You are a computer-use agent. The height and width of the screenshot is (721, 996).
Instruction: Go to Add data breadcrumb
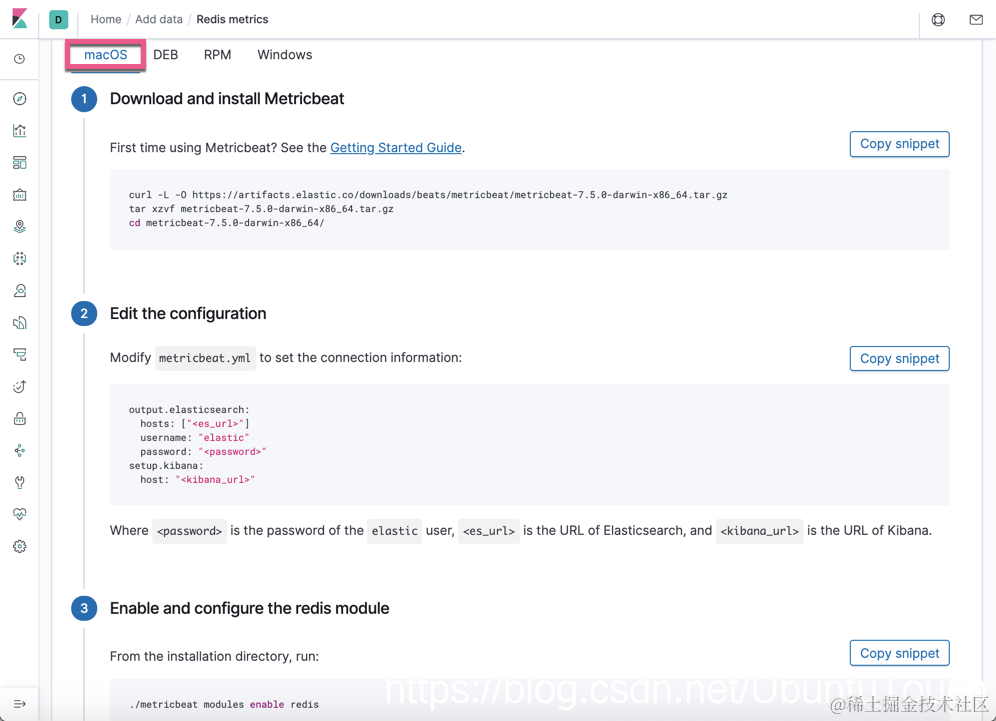(159, 20)
